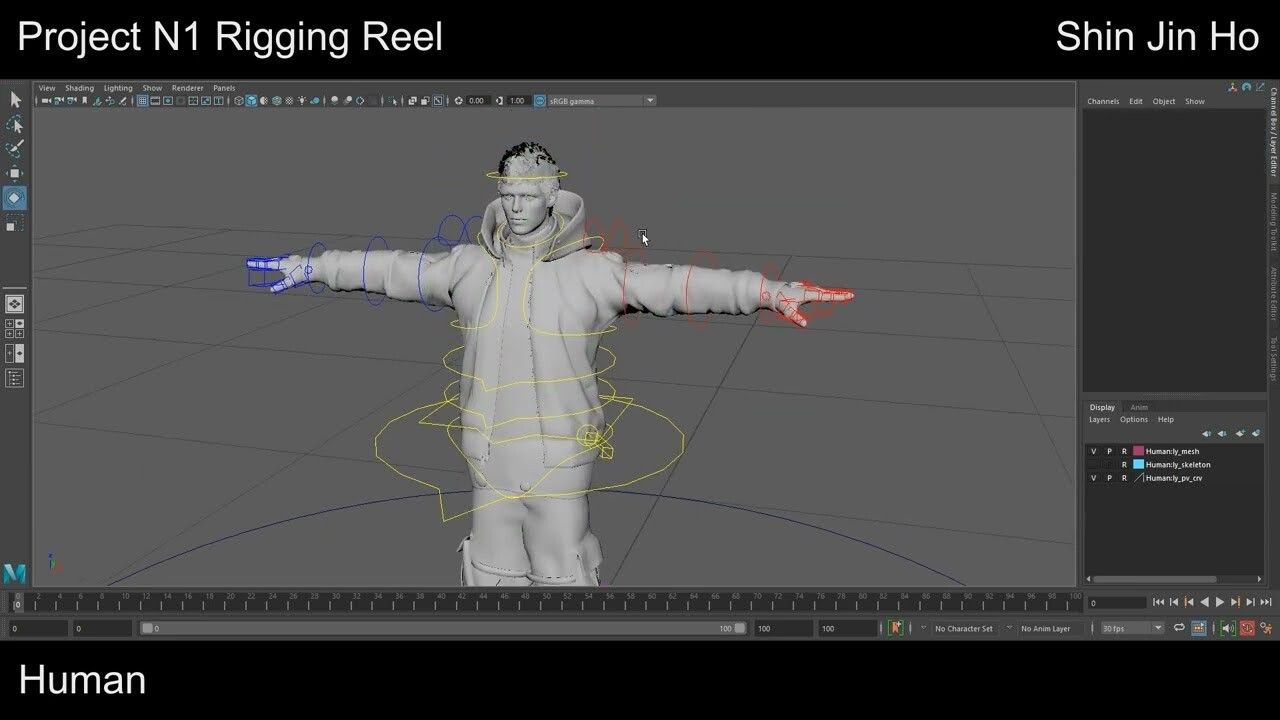The width and height of the screenshot is (1280, 720).
Task: Enable wireframe display mode in viewport toolbar
Action: [x=237, y=100]
